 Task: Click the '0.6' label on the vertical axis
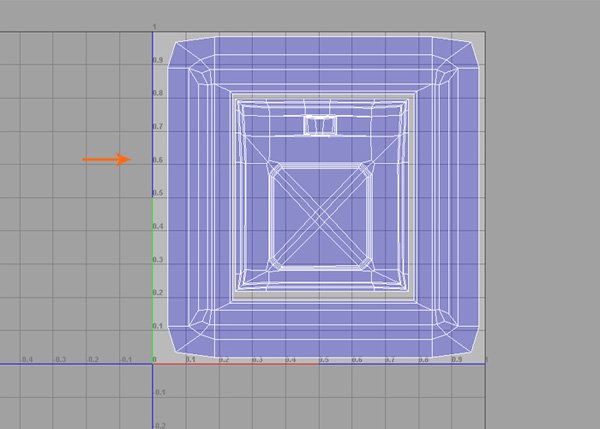(158, 160)
